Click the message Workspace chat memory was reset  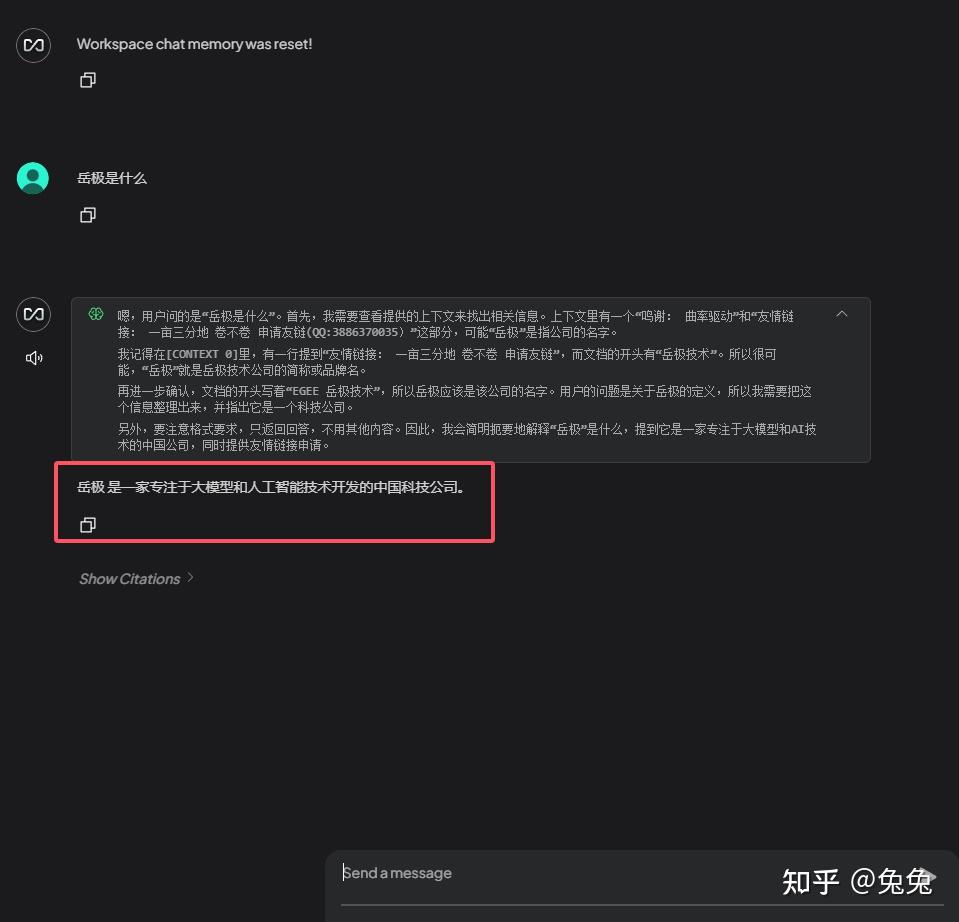coord(194,44)
